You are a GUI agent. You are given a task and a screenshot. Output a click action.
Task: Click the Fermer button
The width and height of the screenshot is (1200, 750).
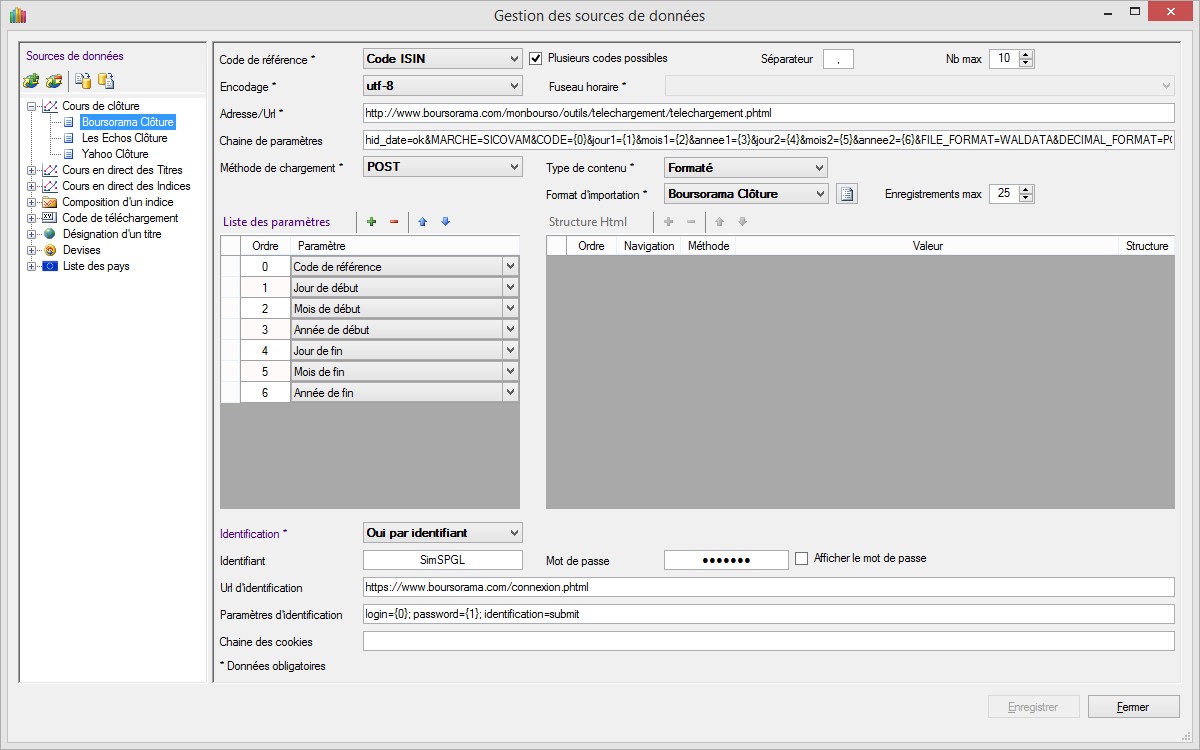tap(1133, 707)
